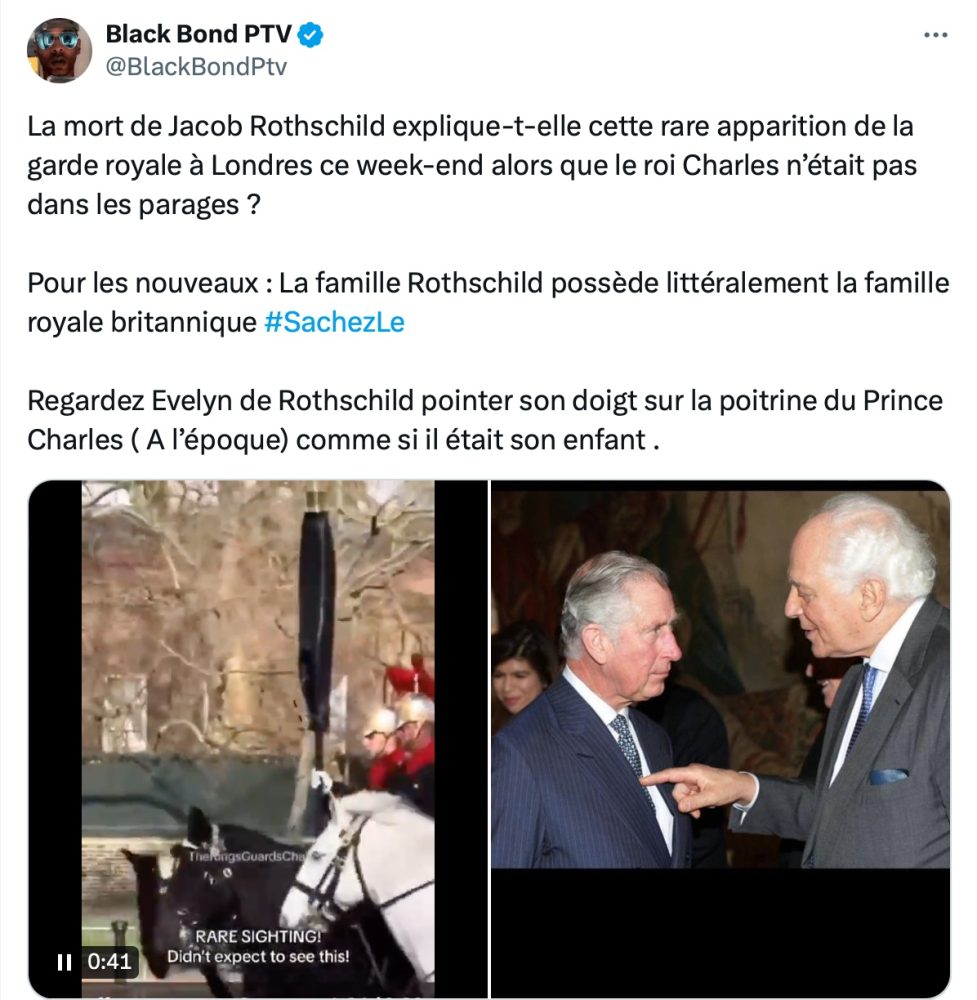Click the paragraph starting 'Regardez Evelyn de Rothschild'
This screenshot has height=1000, width=977.
485,420
